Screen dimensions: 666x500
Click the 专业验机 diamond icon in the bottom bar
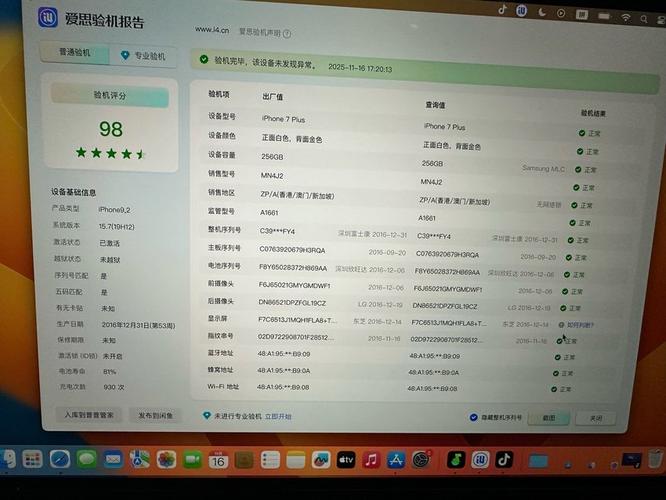(x=206, y=415)
